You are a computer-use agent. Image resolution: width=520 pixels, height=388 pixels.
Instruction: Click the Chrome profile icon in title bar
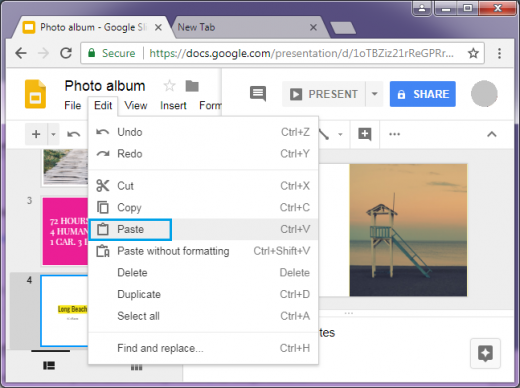click(422, 7)
